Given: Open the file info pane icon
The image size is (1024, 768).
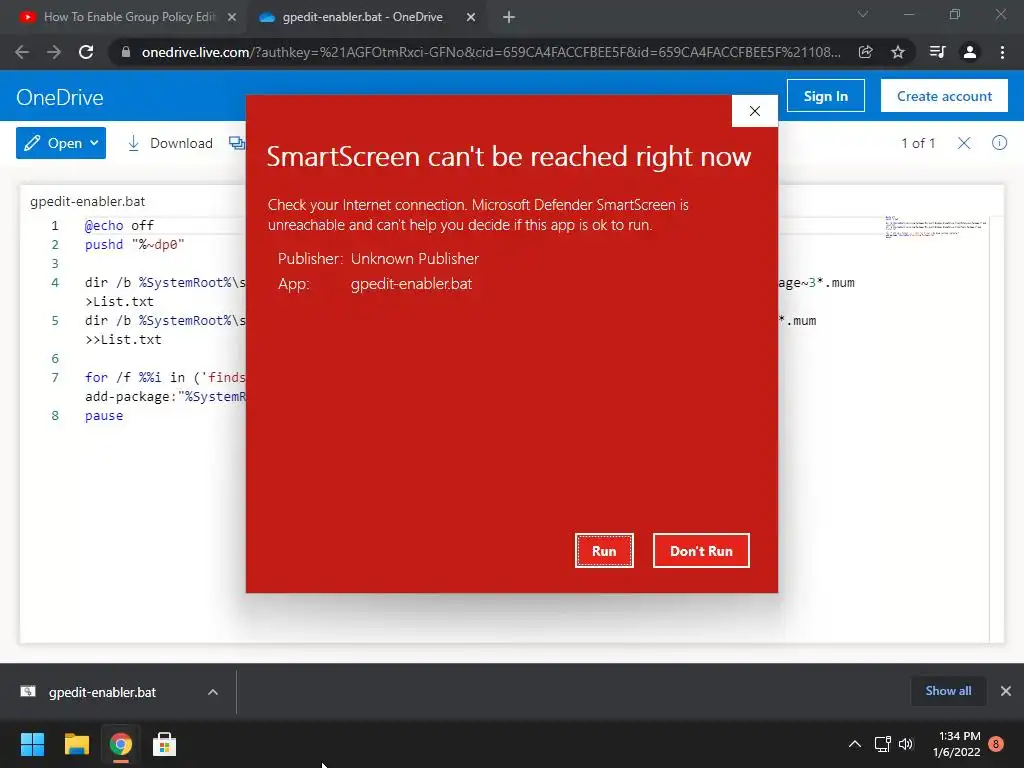Looking at the screenshot, I should point(999,143).
